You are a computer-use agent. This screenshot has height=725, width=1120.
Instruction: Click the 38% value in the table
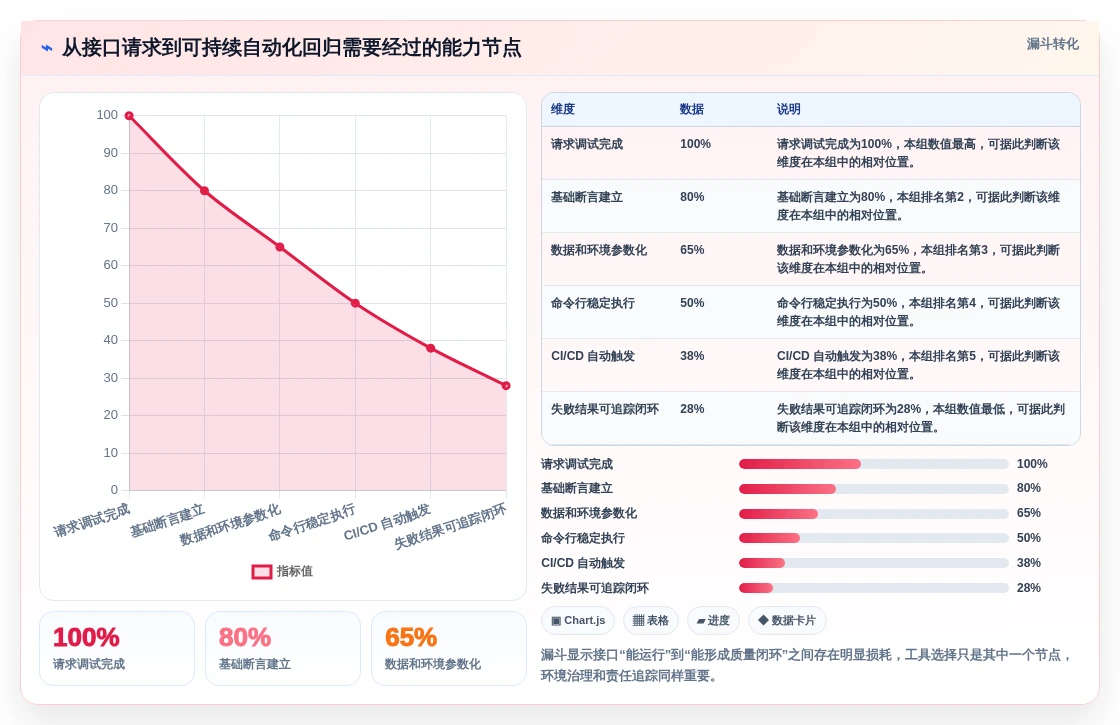click(x=692, y=356)
